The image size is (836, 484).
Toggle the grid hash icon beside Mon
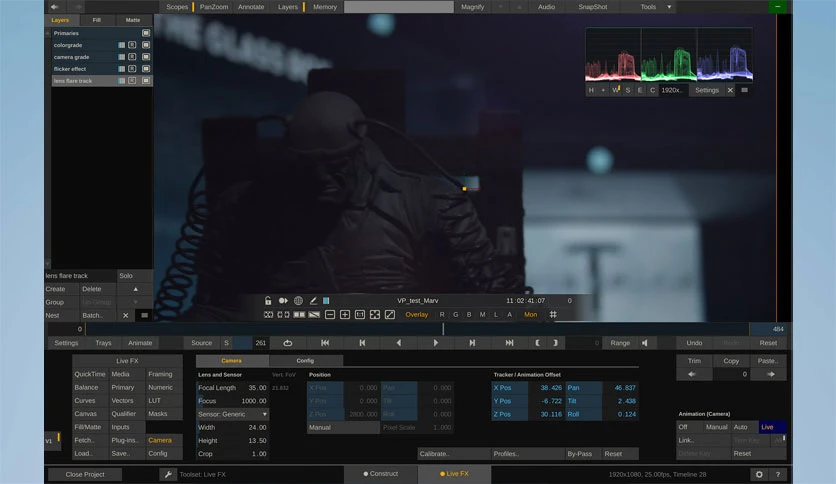tap(553, 314)
